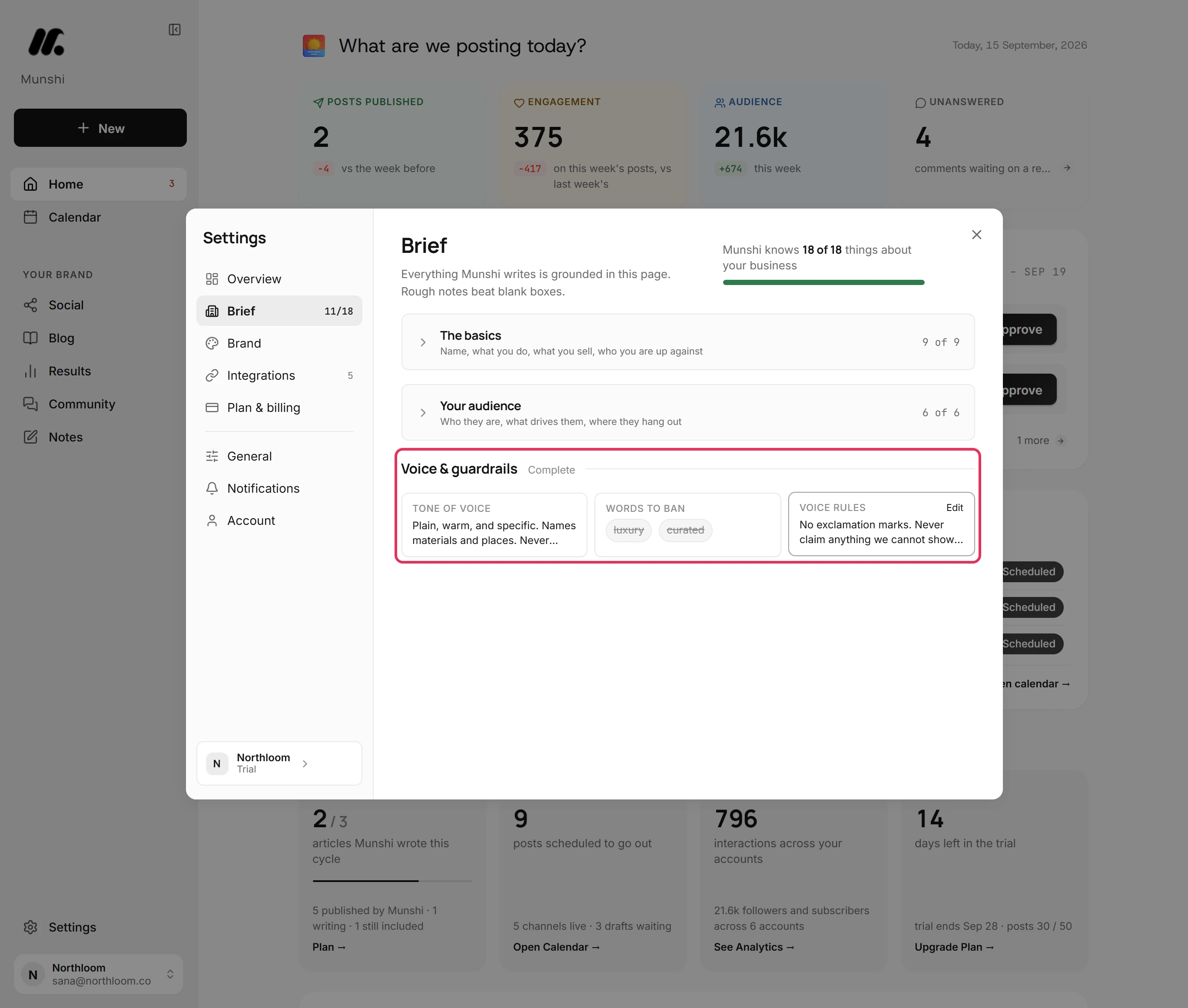This screenshot has width=1188, height=1008.
Task: Follow the See Analytics link
Action: click(x=754, y=947)
